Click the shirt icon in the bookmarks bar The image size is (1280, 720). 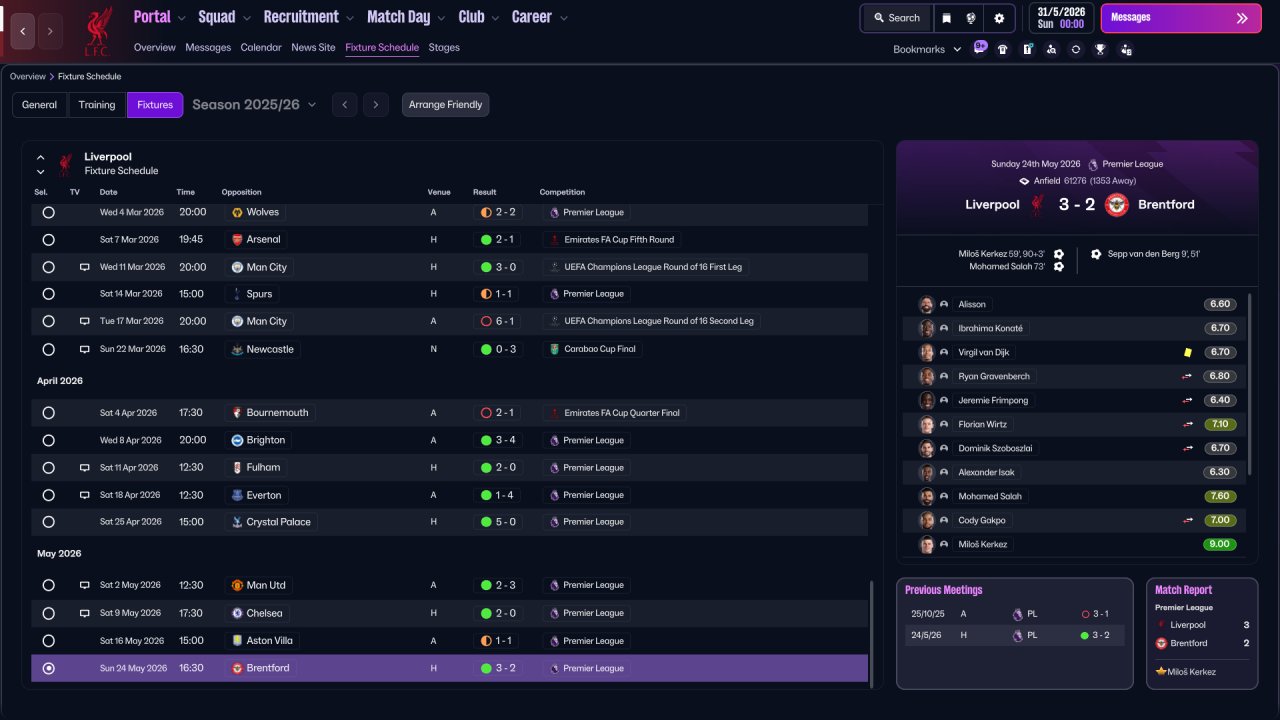pos(1003,49)
